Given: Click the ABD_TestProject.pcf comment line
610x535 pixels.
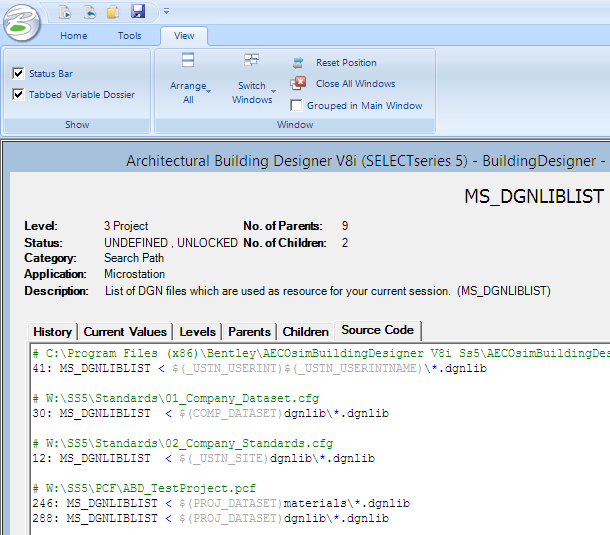Looking at the screenshot, I should tap(144, 488).
